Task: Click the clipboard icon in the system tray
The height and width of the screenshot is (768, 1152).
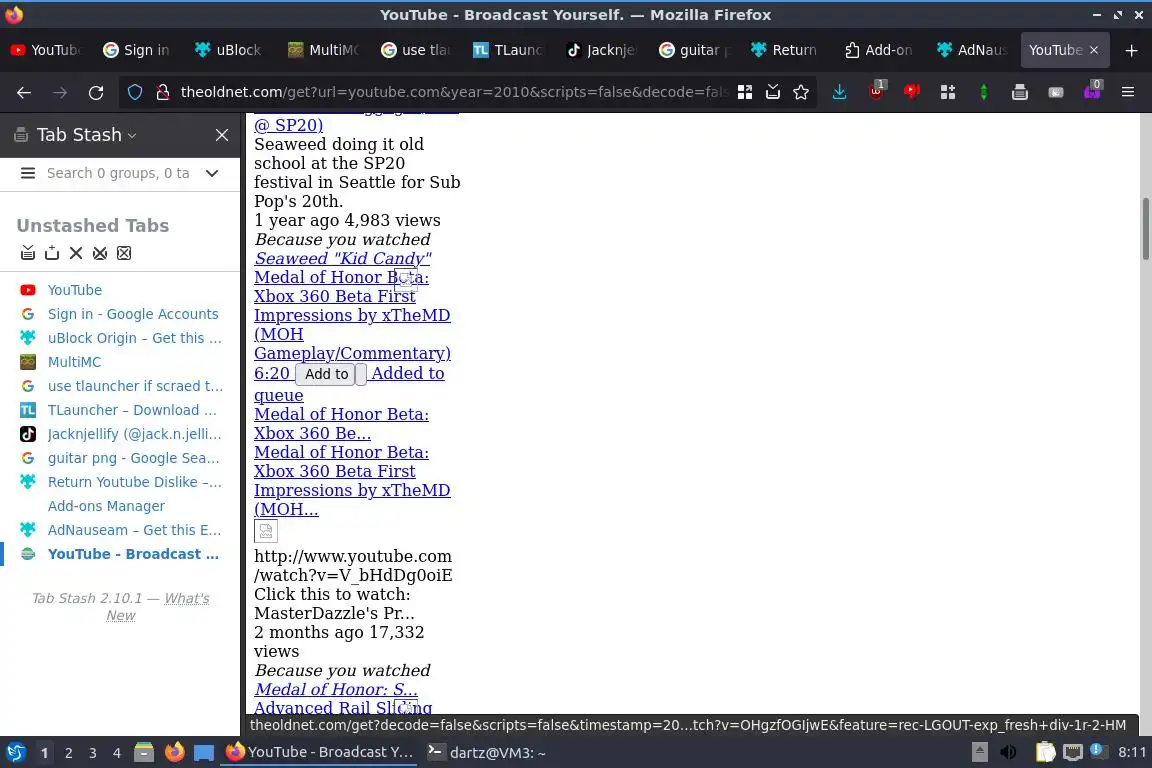Action: click(x=1045, y=753)
